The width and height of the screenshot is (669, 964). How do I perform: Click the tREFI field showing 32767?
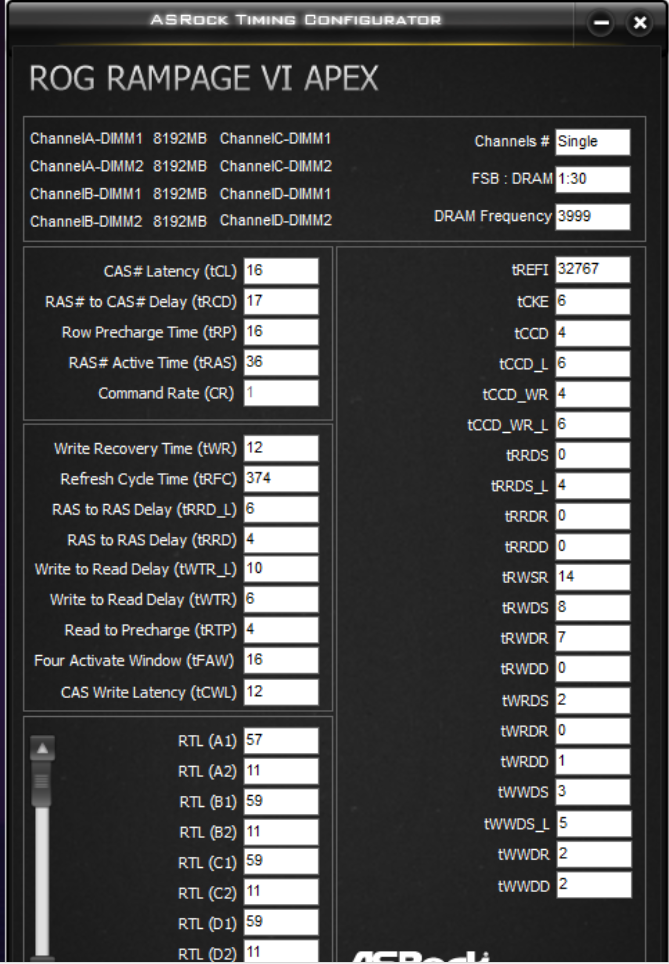click(593, 270)
